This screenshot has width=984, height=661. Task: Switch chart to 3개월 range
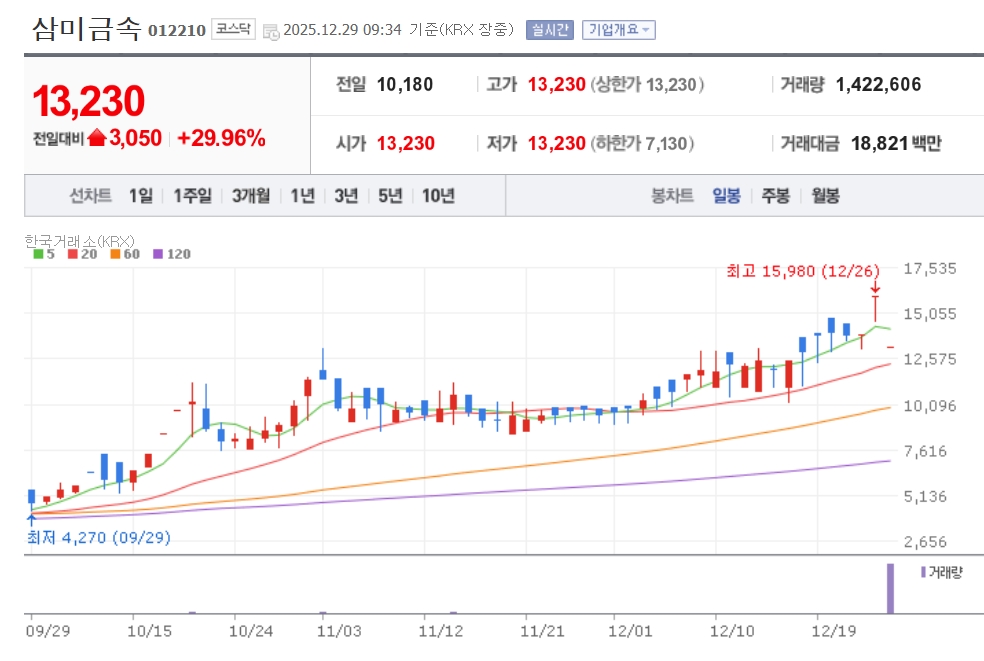(x=250, y=196)
